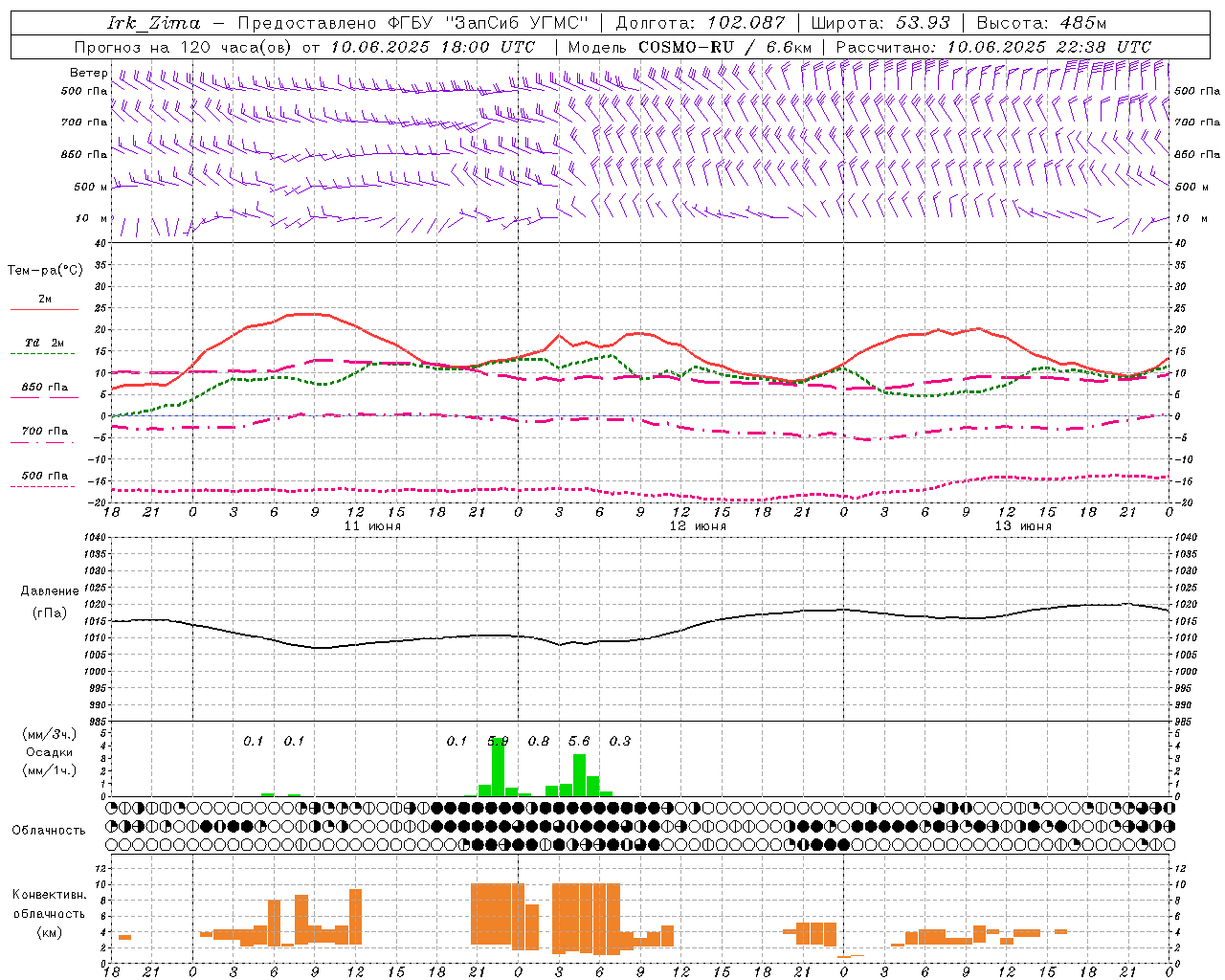Click the "500 гПа" temperature legend entry
Image resolution: width=1225 pixels, height=980 pixels.
pyautogui.click(x=45, y=476)
